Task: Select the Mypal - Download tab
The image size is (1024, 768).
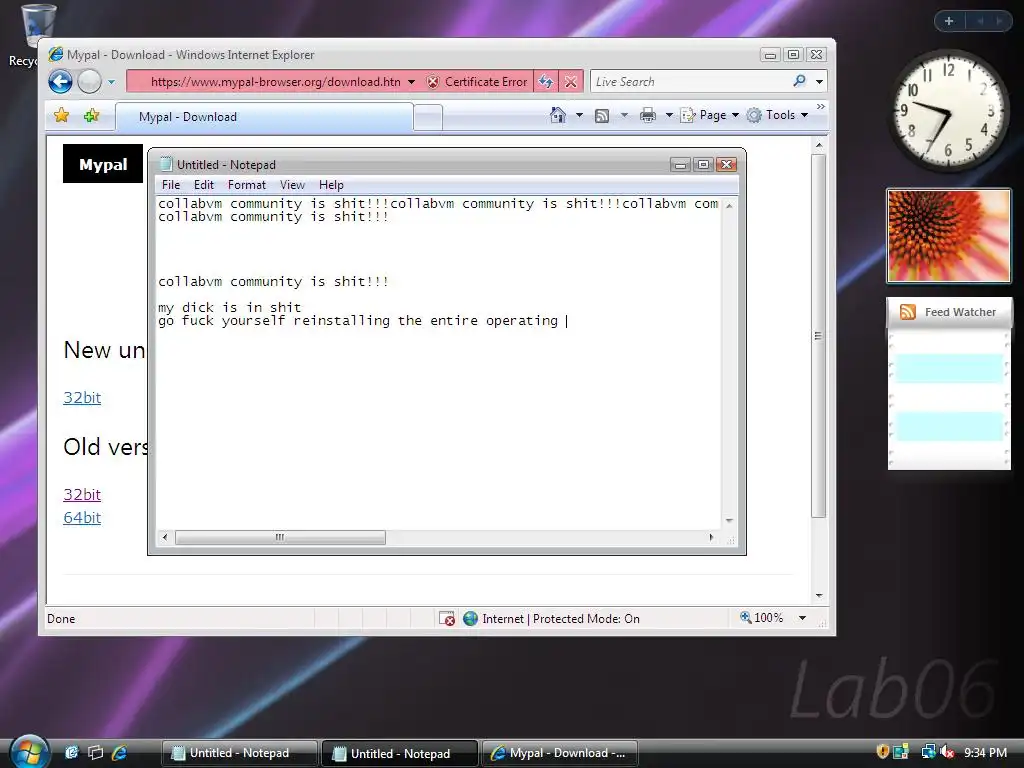Action: [264, 117]
